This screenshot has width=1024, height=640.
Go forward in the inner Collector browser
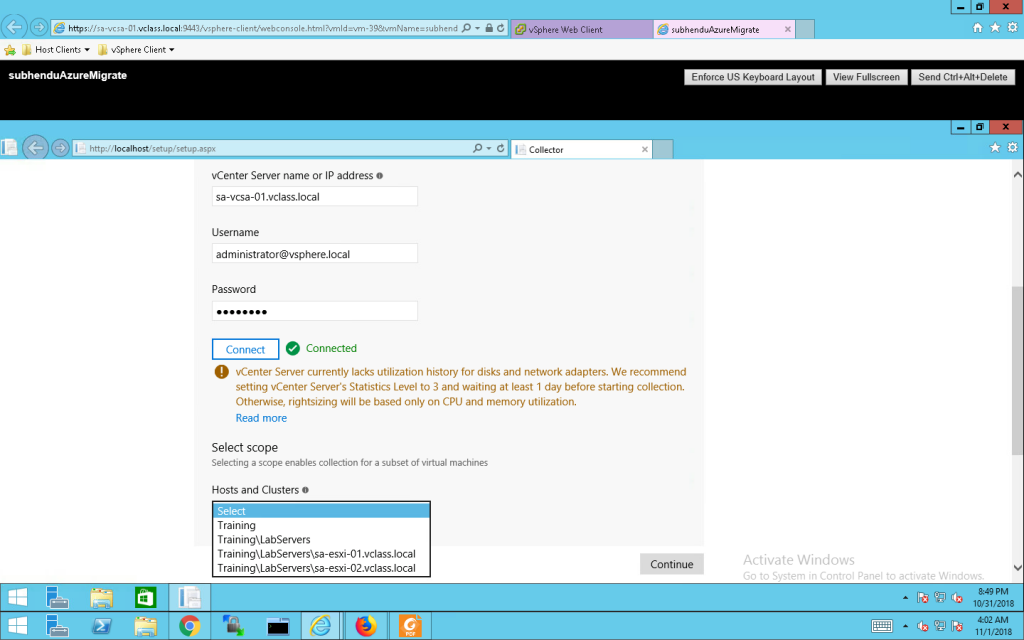60,148
